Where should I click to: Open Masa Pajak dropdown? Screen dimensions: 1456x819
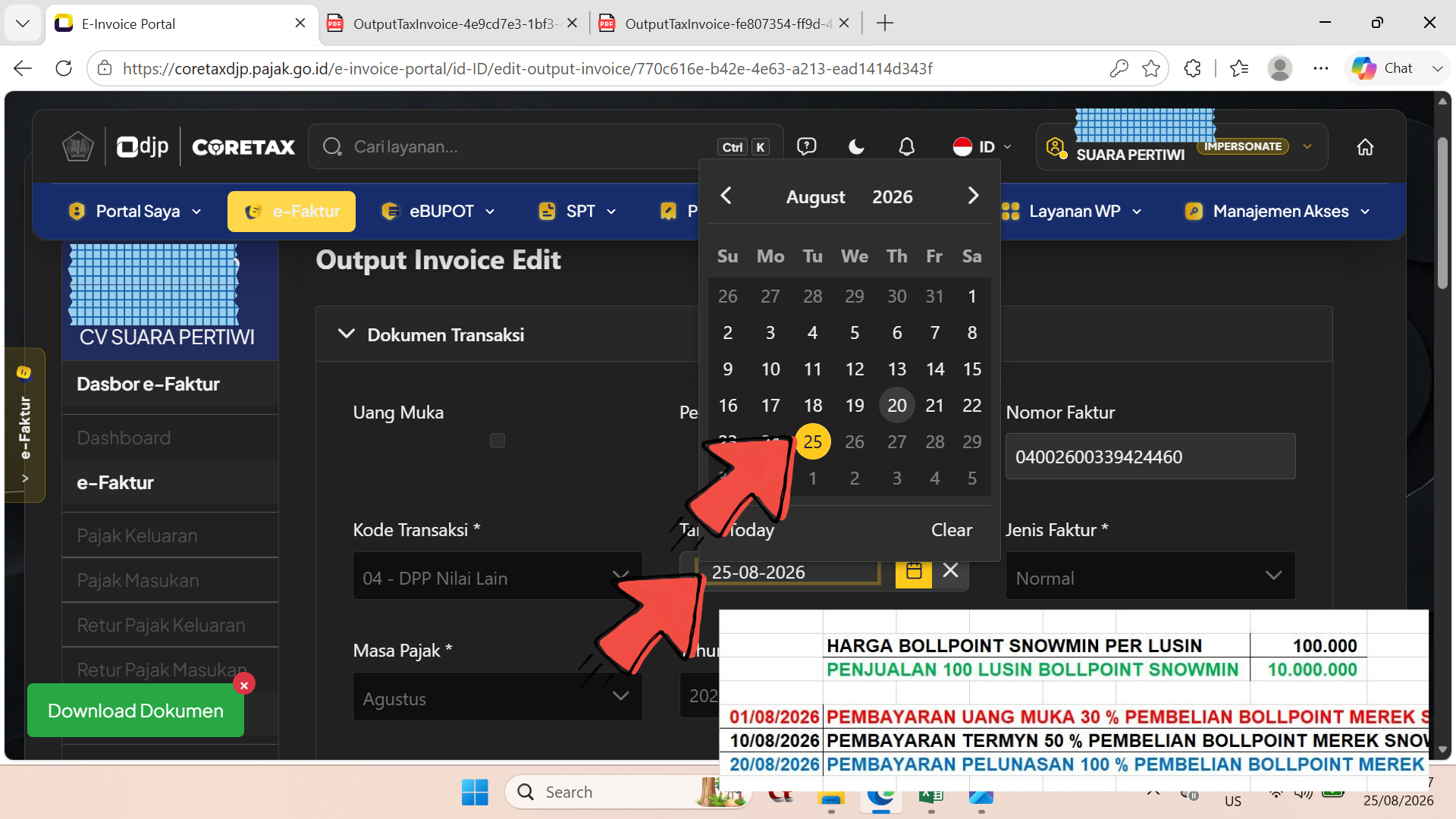click(497, 698)
